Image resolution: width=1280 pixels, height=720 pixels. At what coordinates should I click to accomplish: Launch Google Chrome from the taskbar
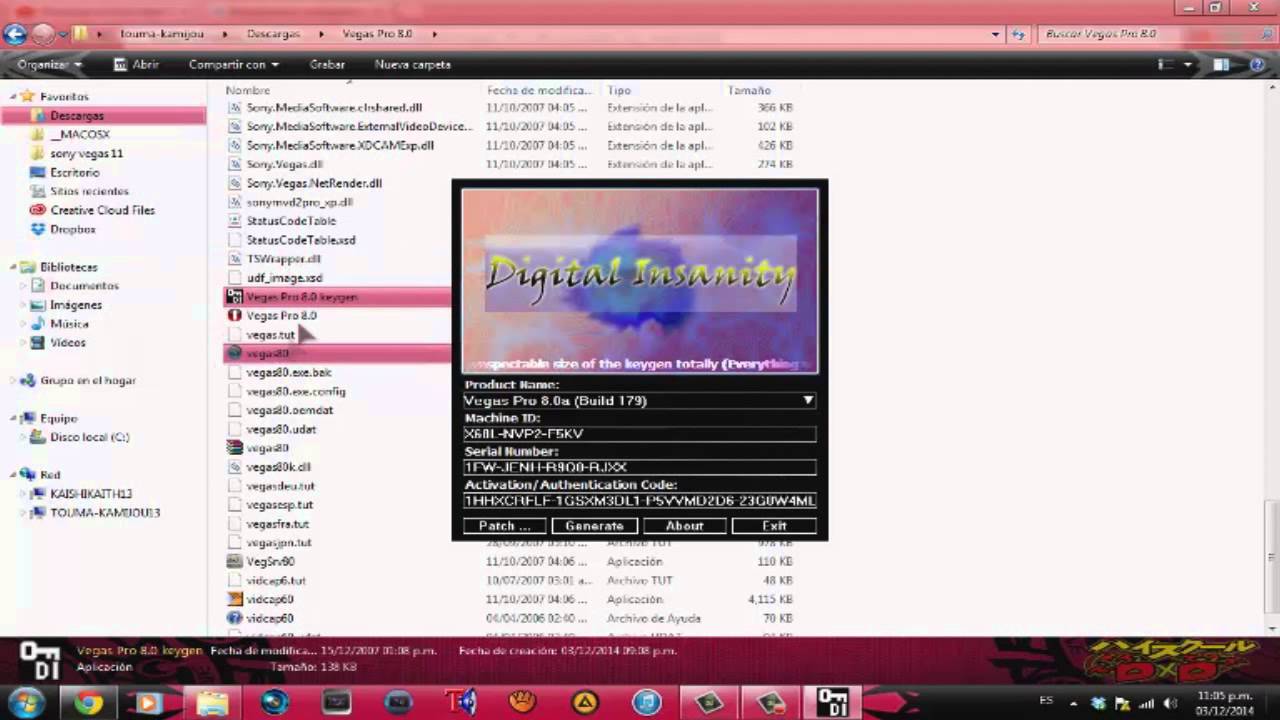point(88,703)
